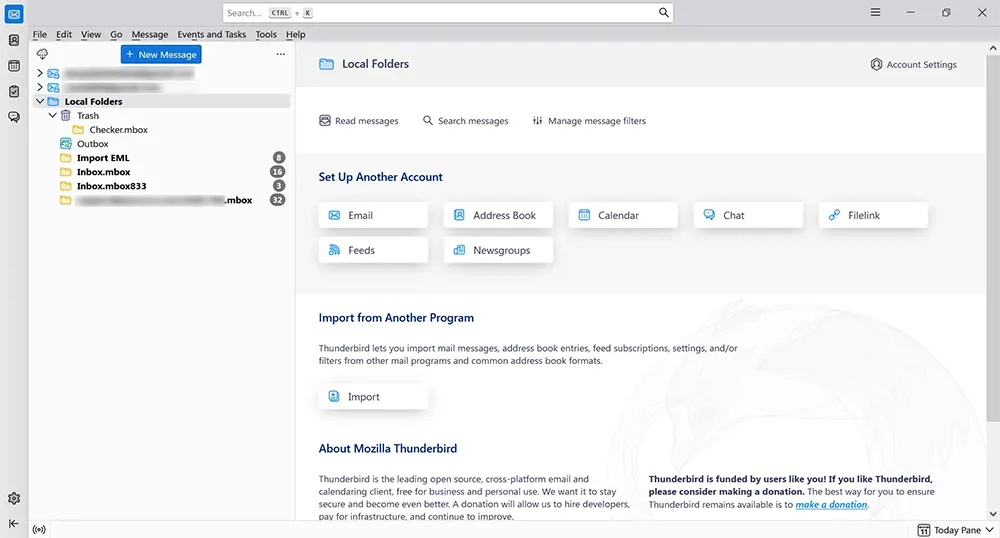1000x538 pixels.
Task: Click the Local Folders header icon
Action: [327, 64]
